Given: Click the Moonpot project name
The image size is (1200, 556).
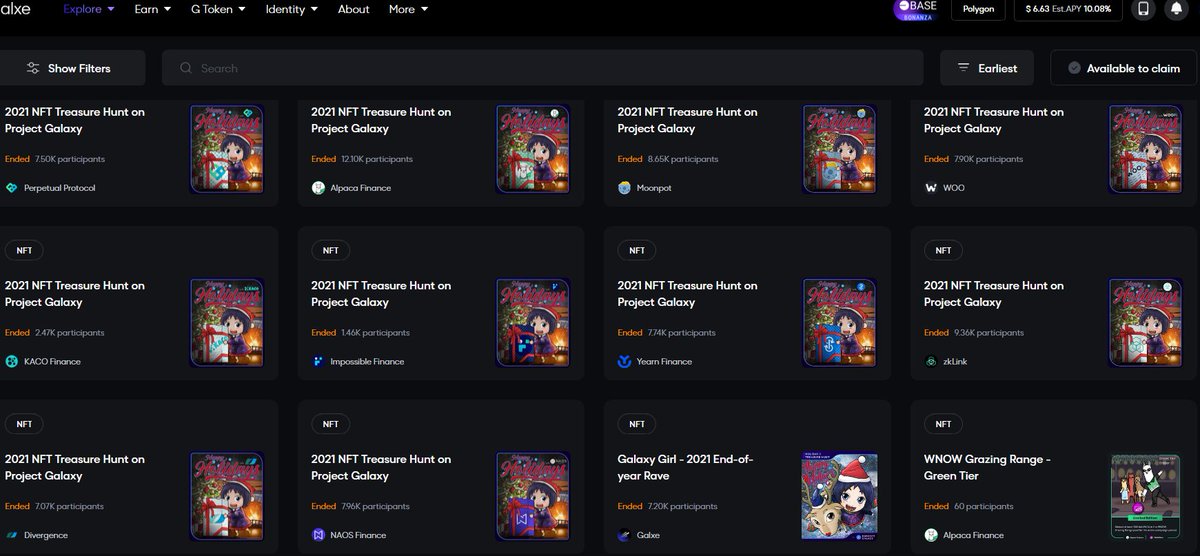Looking at the screenshot, I should pyautogui.click(x=655, y=188).
